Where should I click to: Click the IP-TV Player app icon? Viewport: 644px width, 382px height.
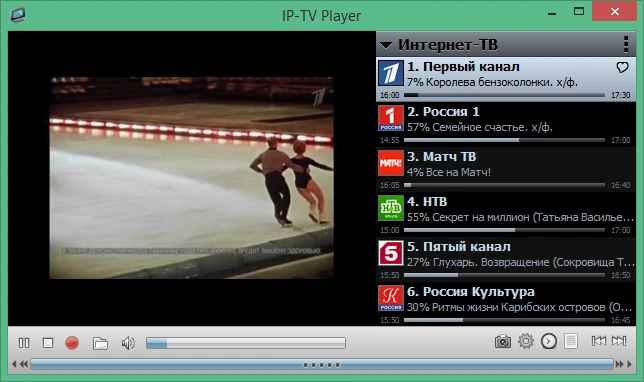coord(18,15)
